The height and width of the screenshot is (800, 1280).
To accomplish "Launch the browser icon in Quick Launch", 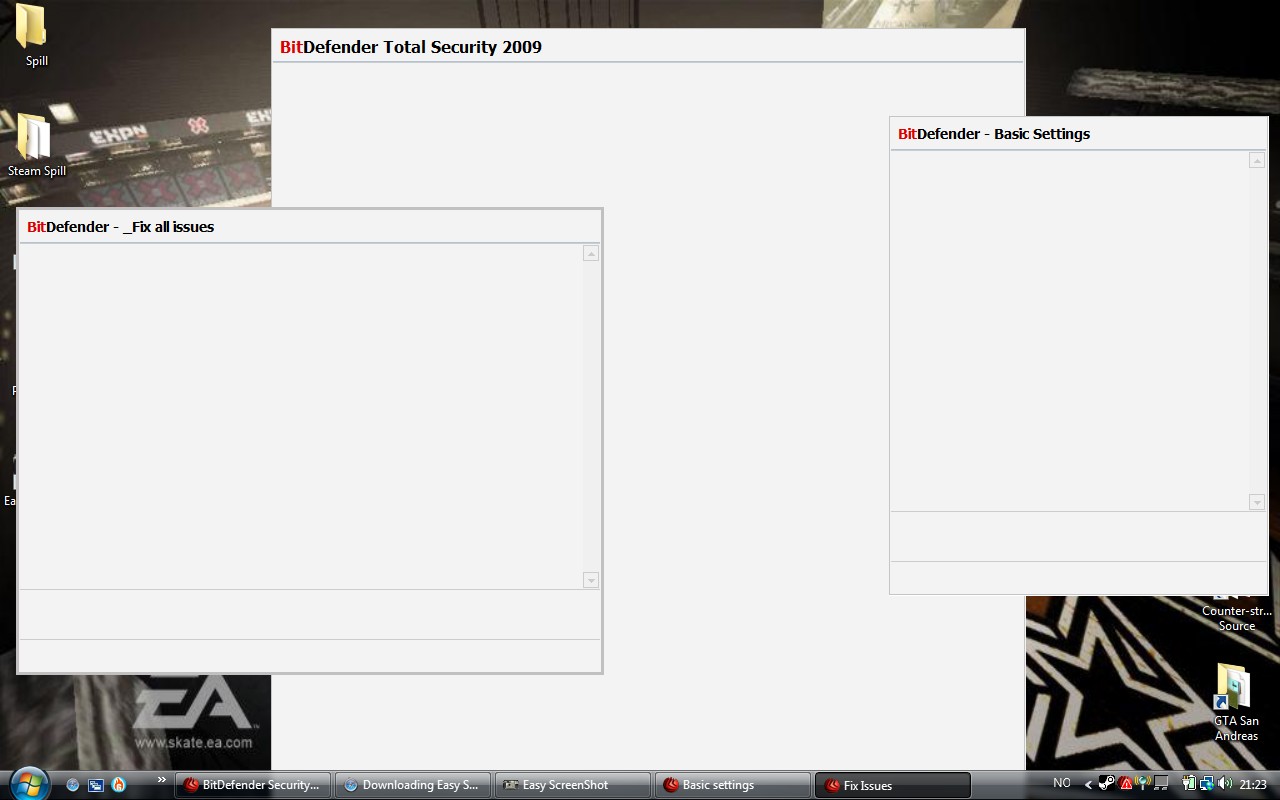I will tap(73, 785).
